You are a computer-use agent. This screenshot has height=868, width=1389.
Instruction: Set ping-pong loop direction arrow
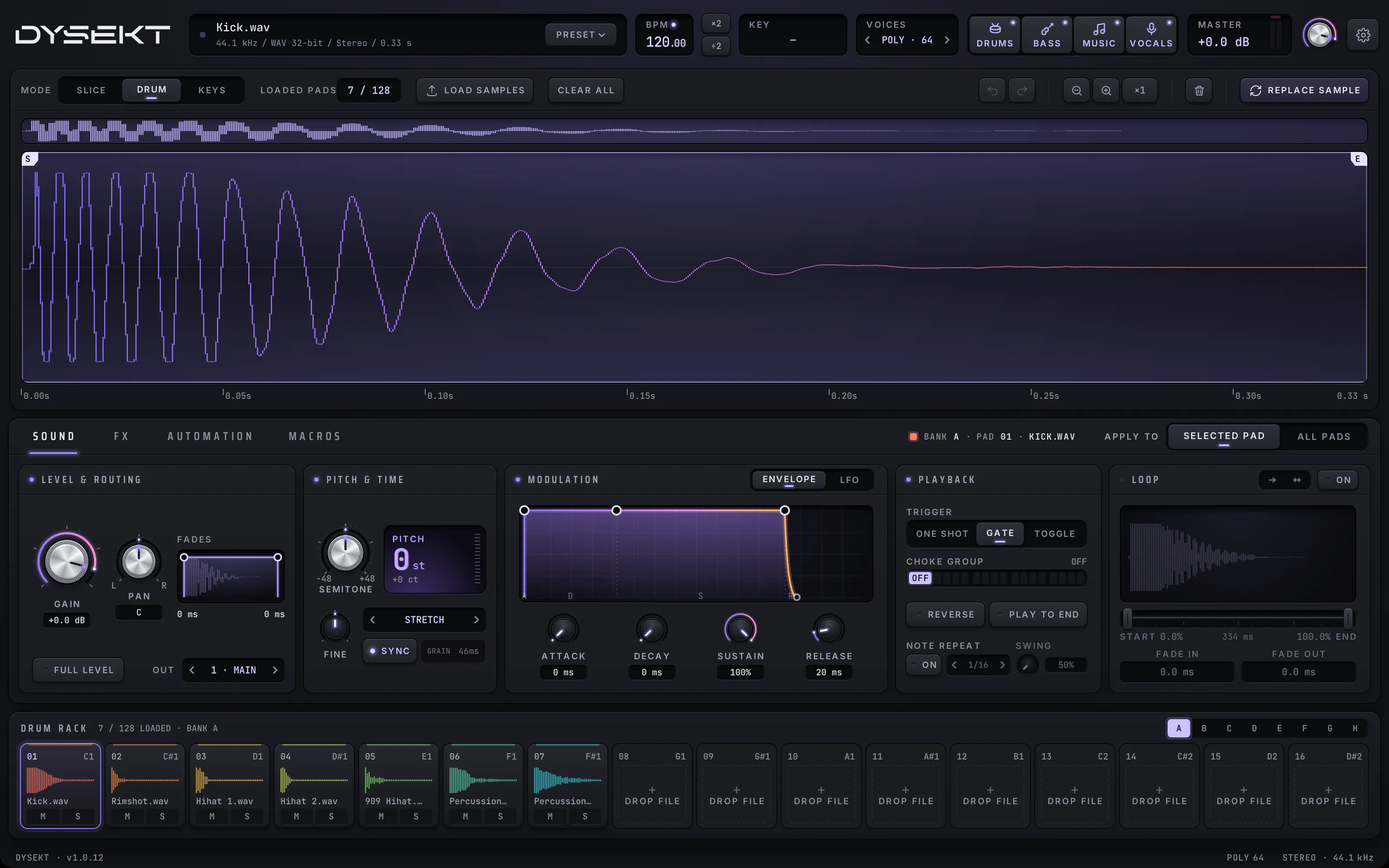click(1297, 480)
